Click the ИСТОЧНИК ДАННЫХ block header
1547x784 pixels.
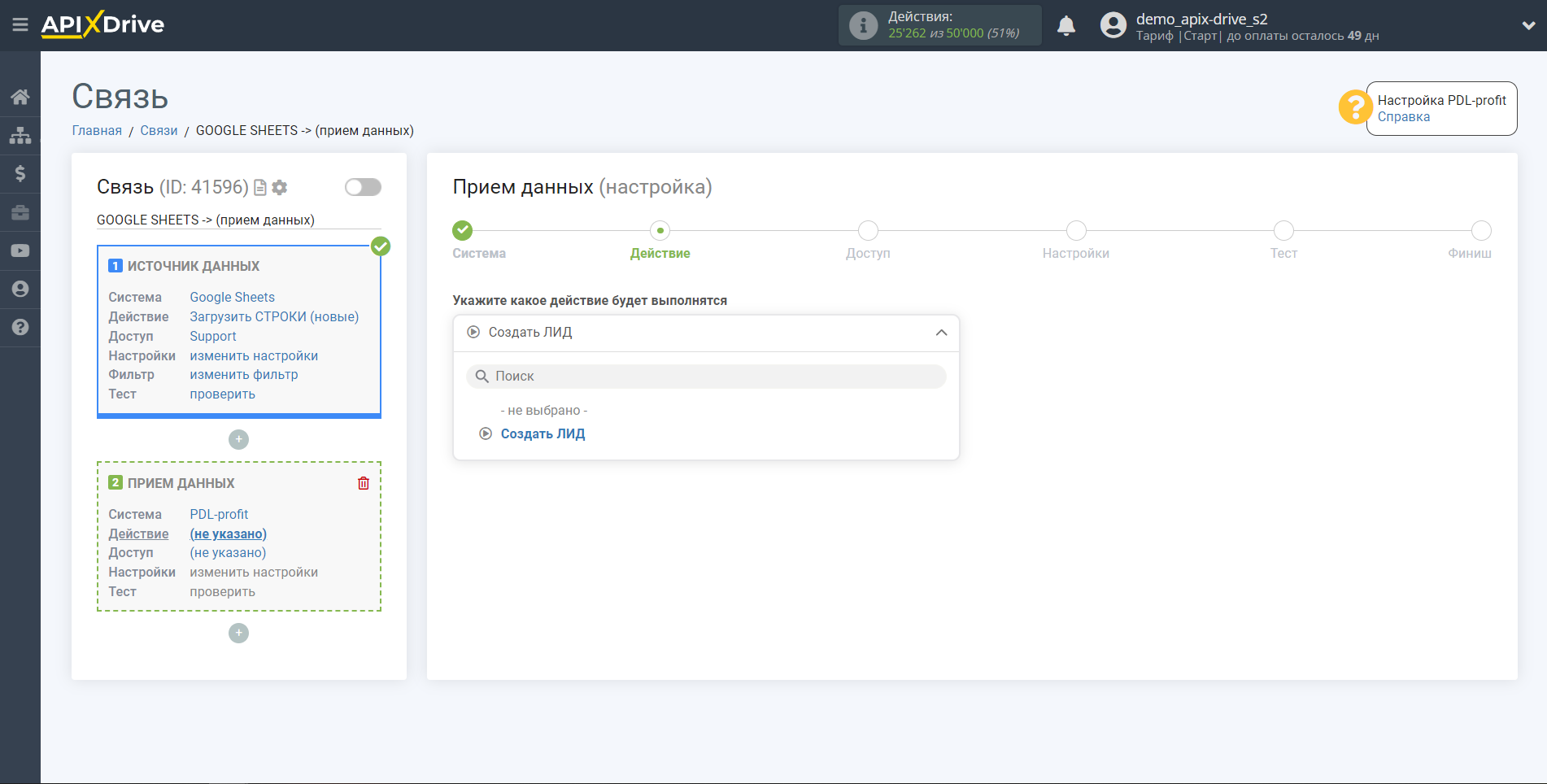click(x=194, y=267)
